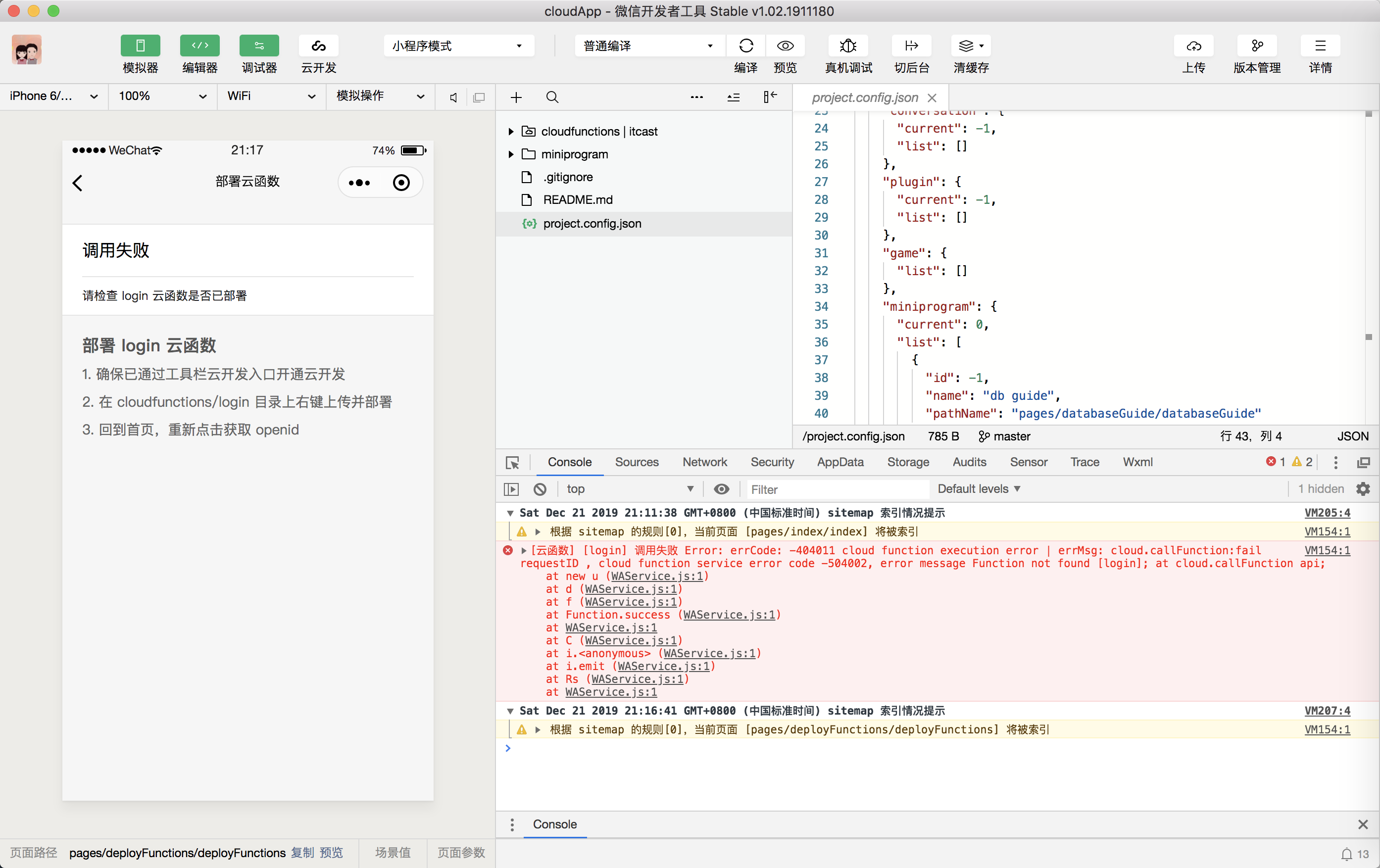The height and width of the screenshot is (868, 1380).
Task: Toggle simulator sound with speaker icon
Action: pos(453,97)
